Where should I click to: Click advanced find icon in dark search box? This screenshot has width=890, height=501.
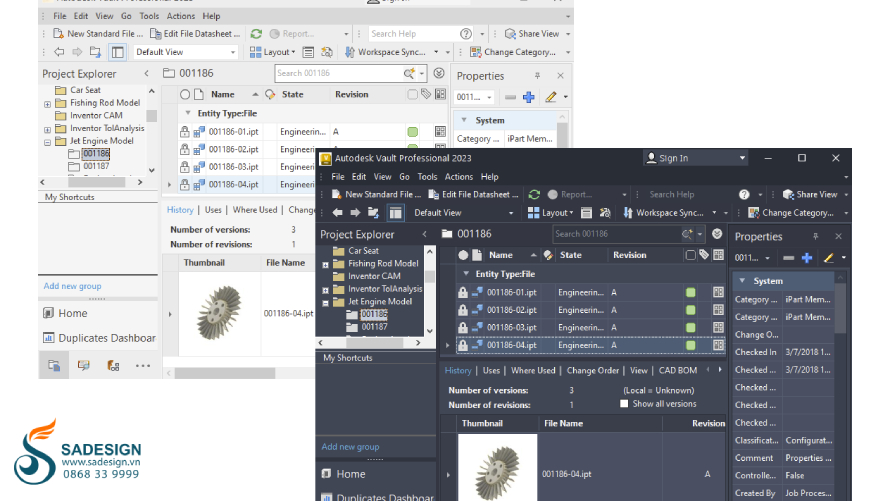click(x=687, y=234)
